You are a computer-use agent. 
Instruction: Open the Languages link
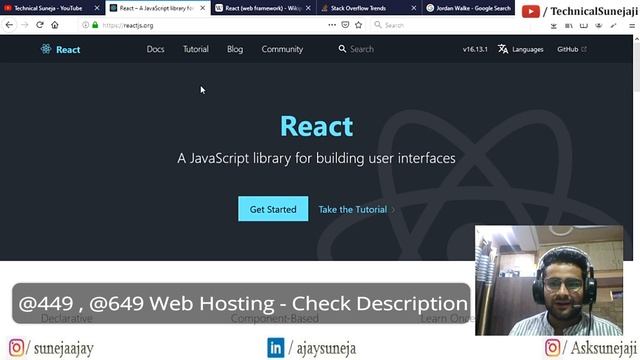click(528, 49)
